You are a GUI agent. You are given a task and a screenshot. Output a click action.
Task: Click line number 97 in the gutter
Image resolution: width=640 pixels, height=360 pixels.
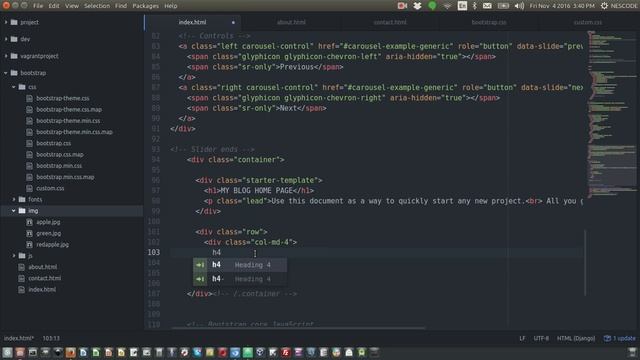pos(156,191)
